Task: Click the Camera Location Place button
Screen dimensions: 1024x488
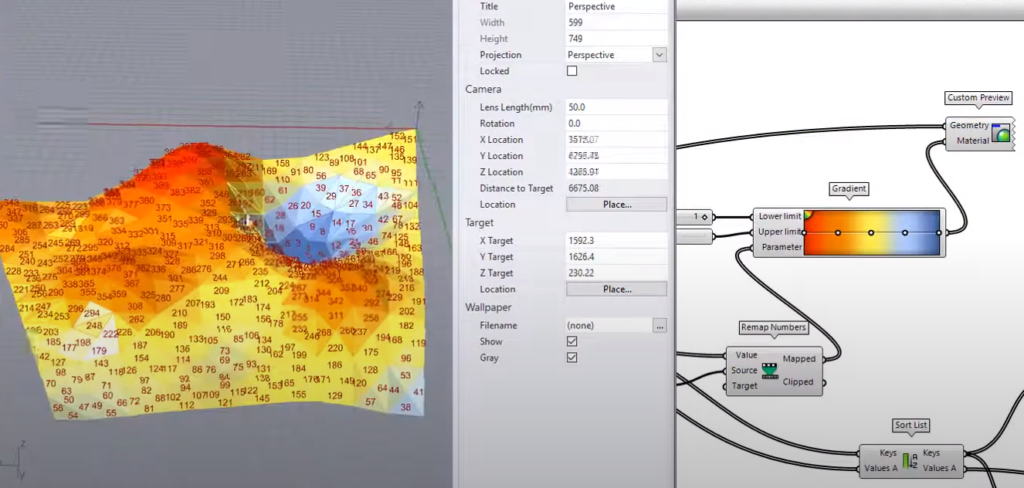Action: 616,205
